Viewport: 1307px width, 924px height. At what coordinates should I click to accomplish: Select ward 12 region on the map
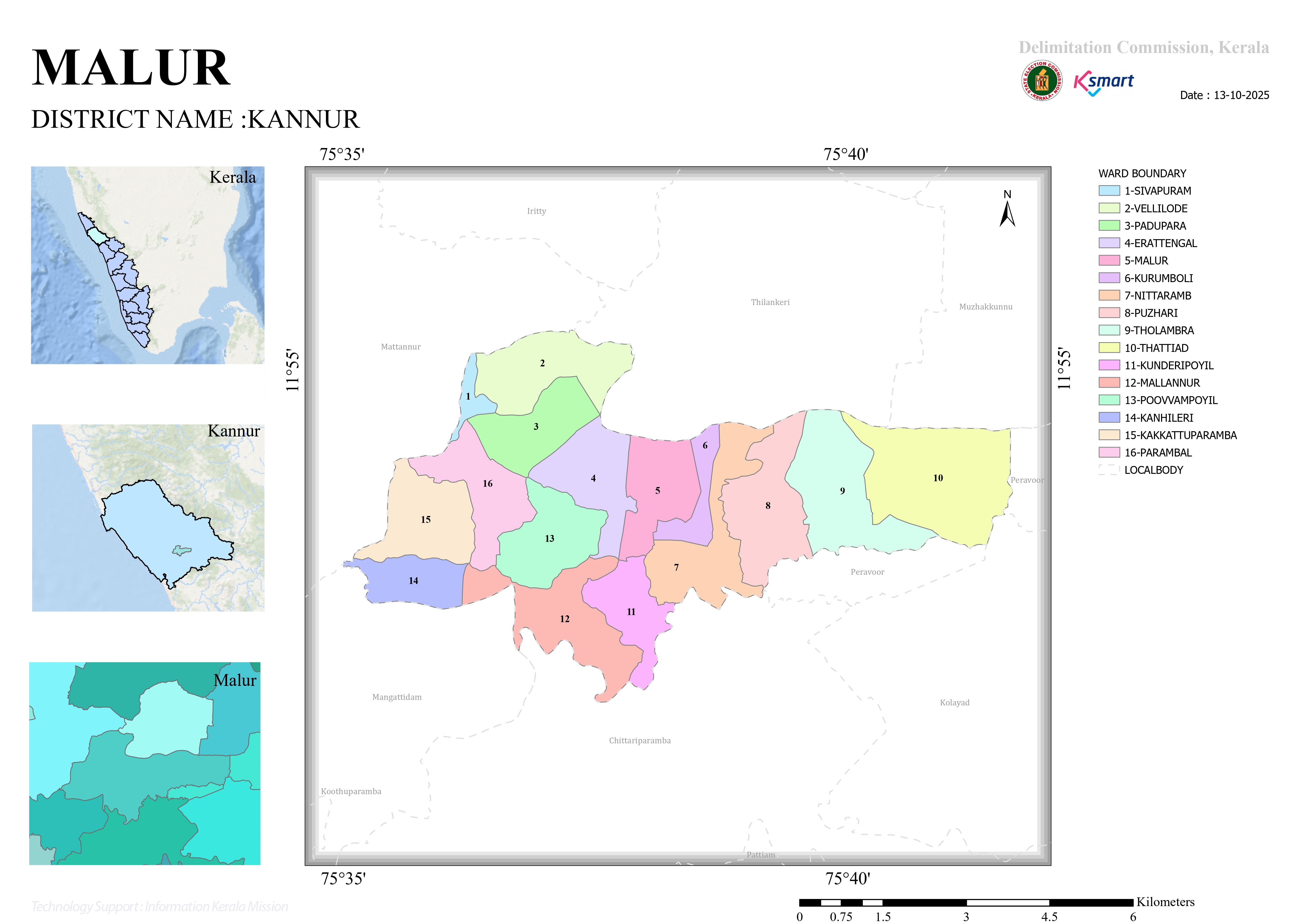[x=565, y=619]
